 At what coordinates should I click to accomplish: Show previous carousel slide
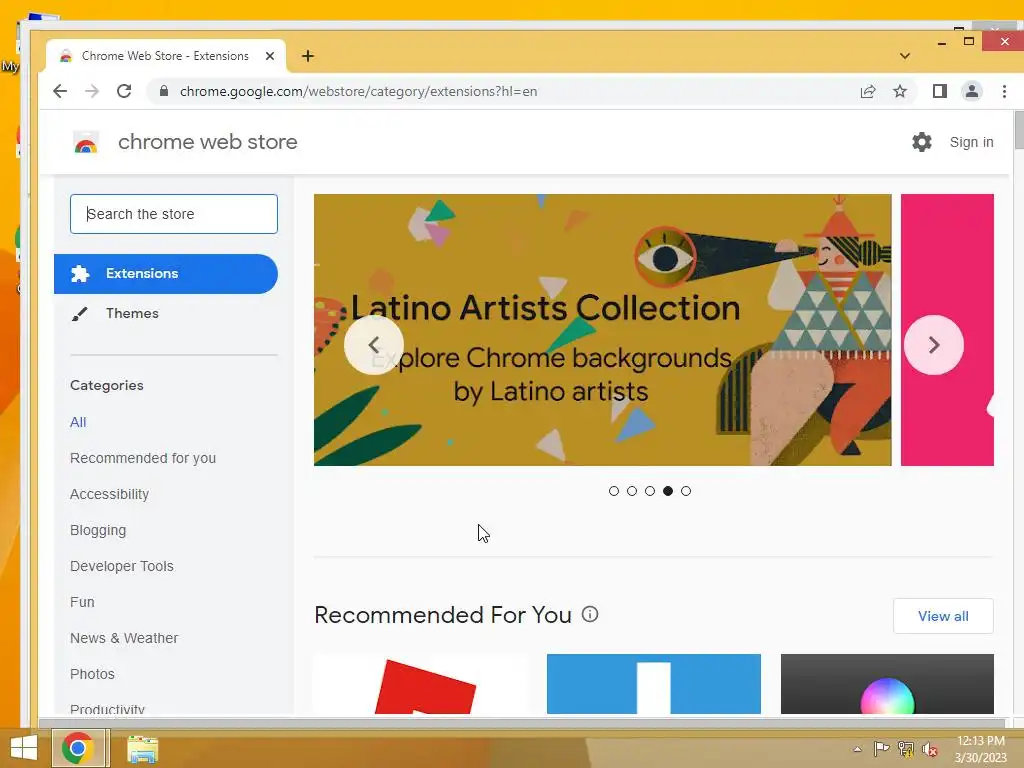[374, 345]
